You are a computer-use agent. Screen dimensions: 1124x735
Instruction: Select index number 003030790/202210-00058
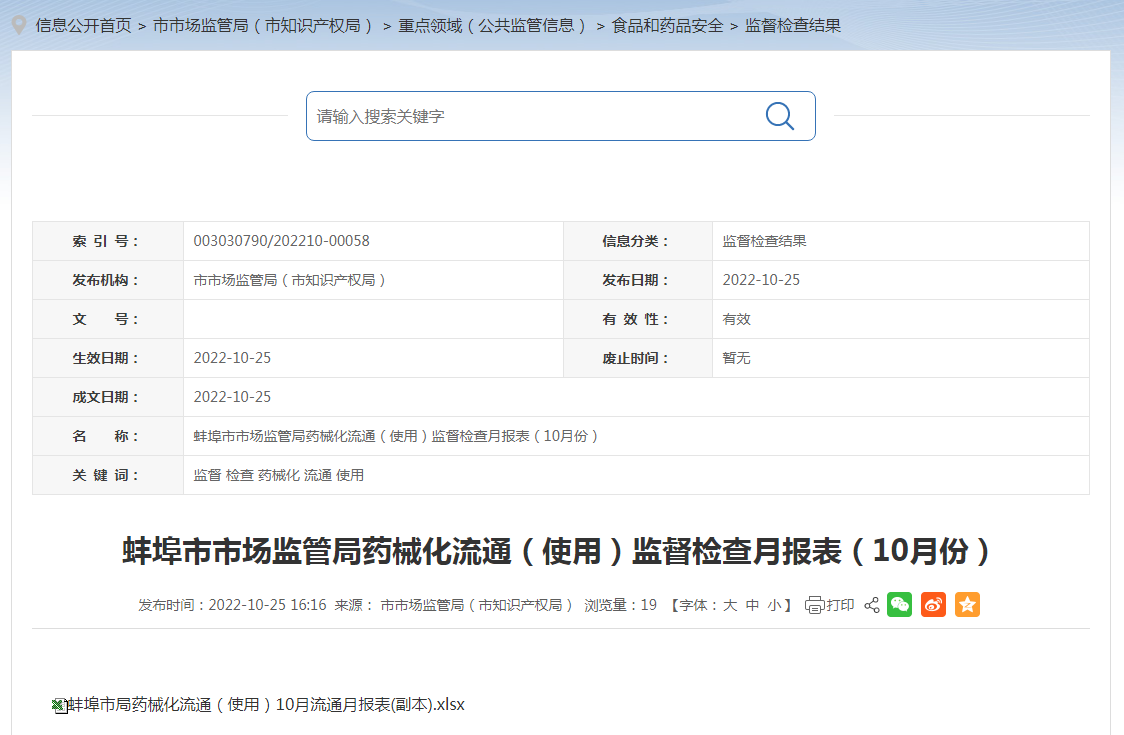tap(282, 241)
